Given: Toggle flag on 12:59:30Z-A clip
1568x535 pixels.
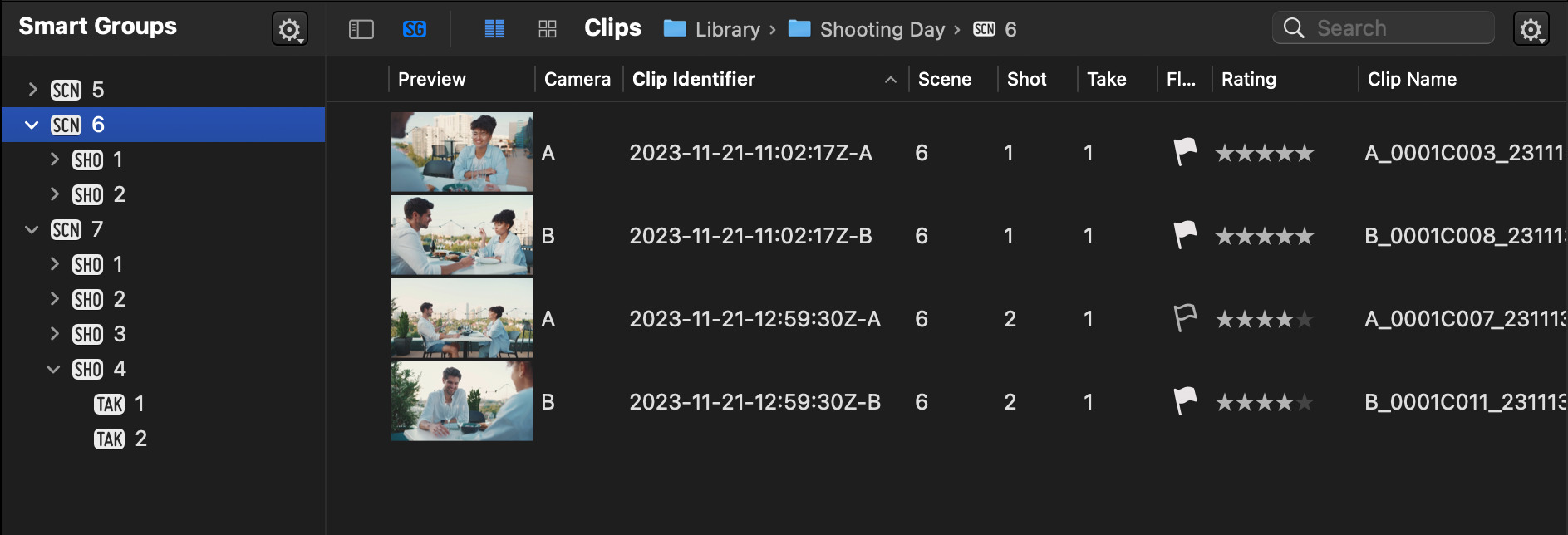Looking at the screenshot, I should 1185,318.
